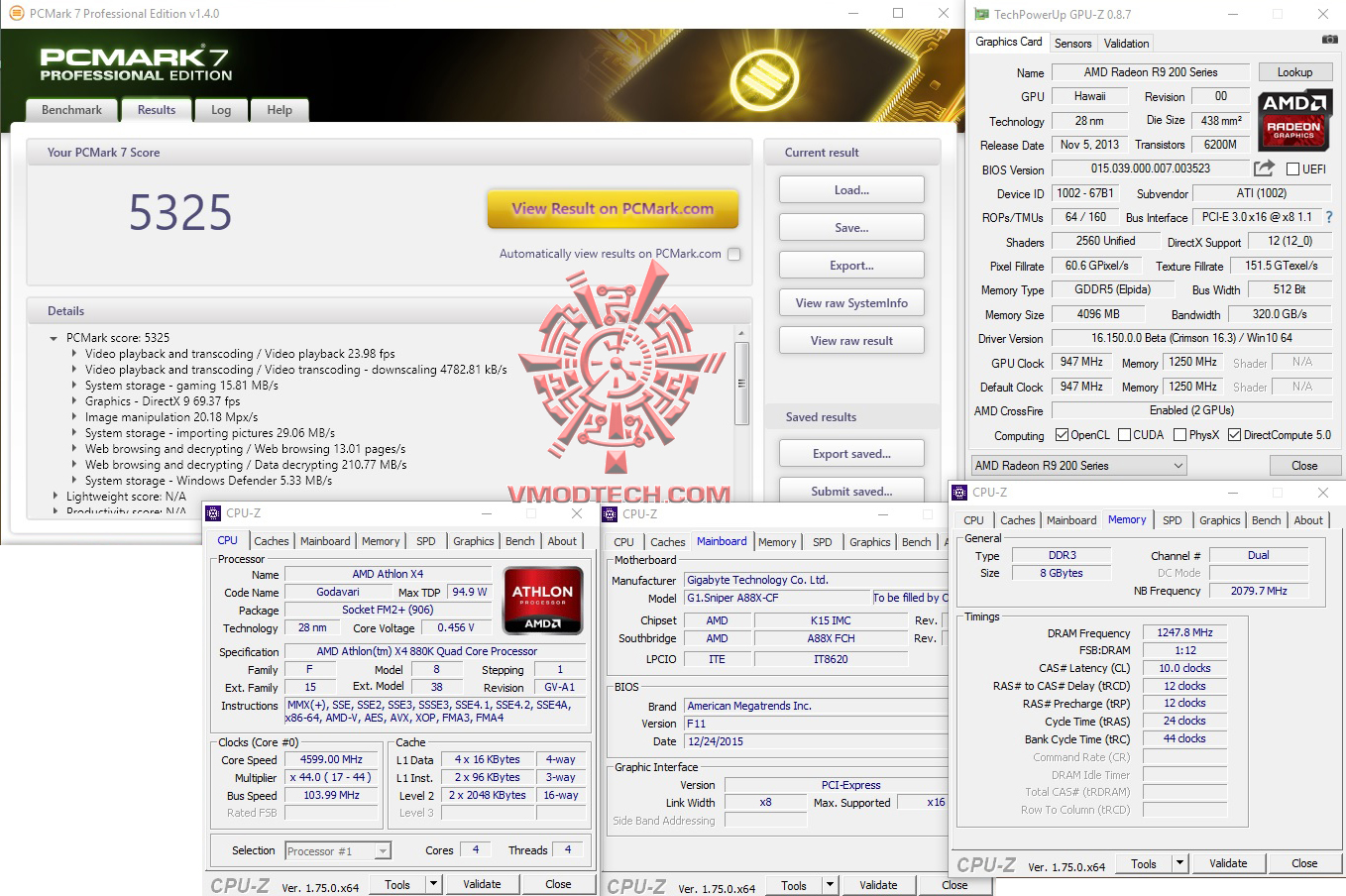This screenshot has width=1346, height=896.
Task: Click the Export saved... button
Action: click(851, 454)
